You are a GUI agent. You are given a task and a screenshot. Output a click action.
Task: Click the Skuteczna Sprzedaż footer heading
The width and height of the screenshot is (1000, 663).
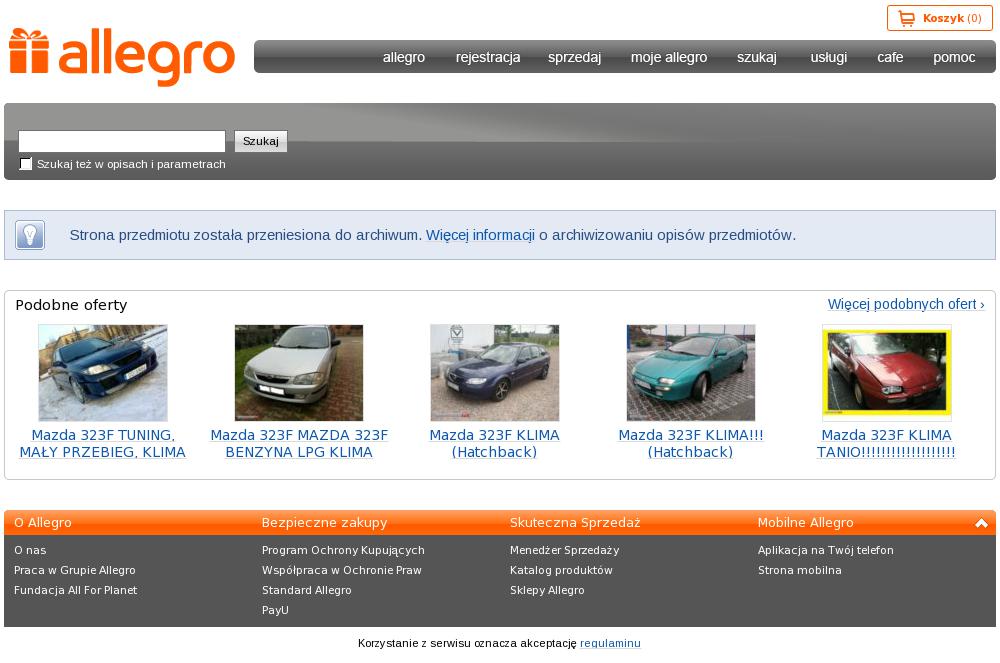tap(575, 523)
